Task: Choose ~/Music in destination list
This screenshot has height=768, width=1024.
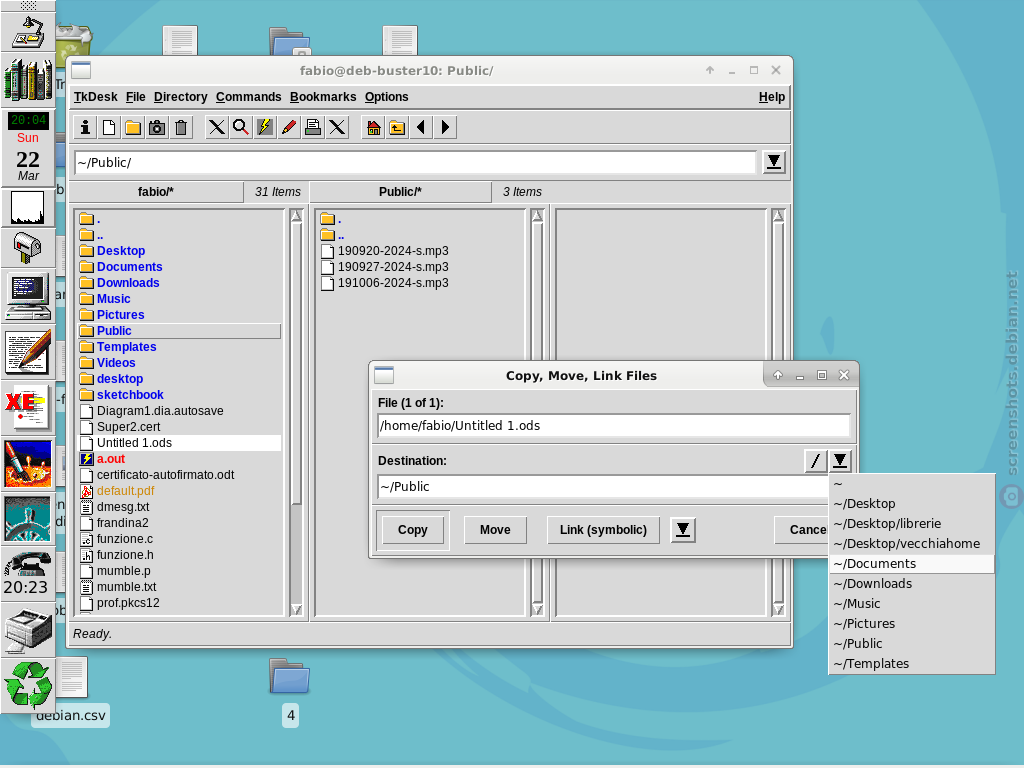Action: (912, 603)
